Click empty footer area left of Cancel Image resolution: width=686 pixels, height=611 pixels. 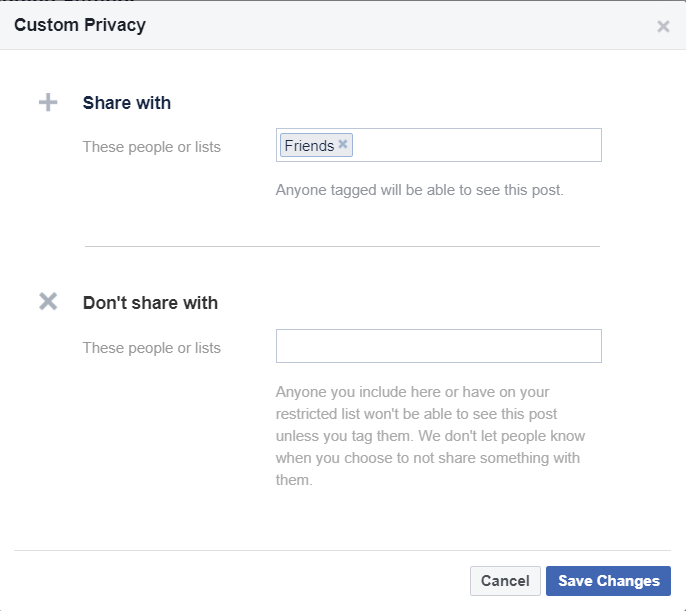(x=240, y=581)
